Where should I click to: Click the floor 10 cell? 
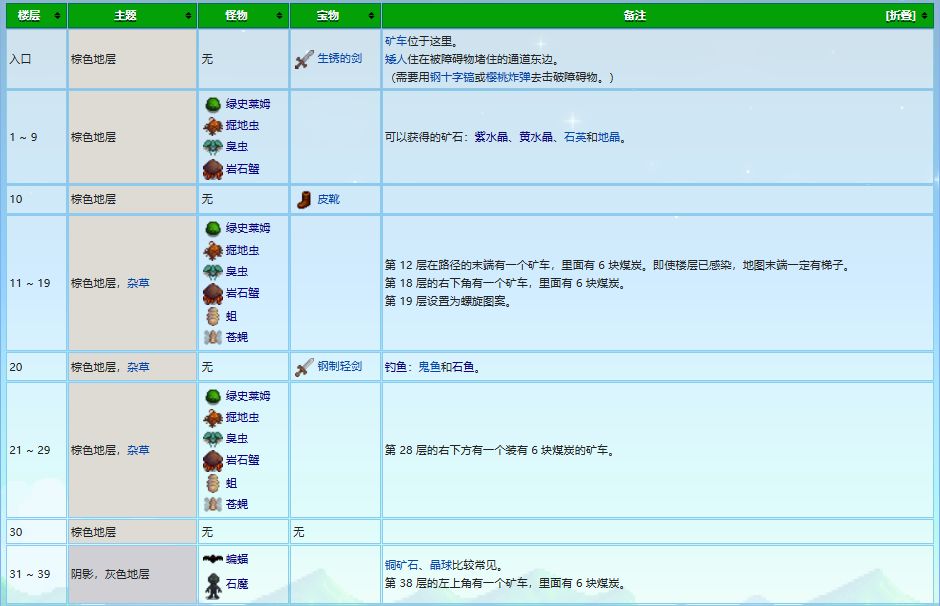37,199
